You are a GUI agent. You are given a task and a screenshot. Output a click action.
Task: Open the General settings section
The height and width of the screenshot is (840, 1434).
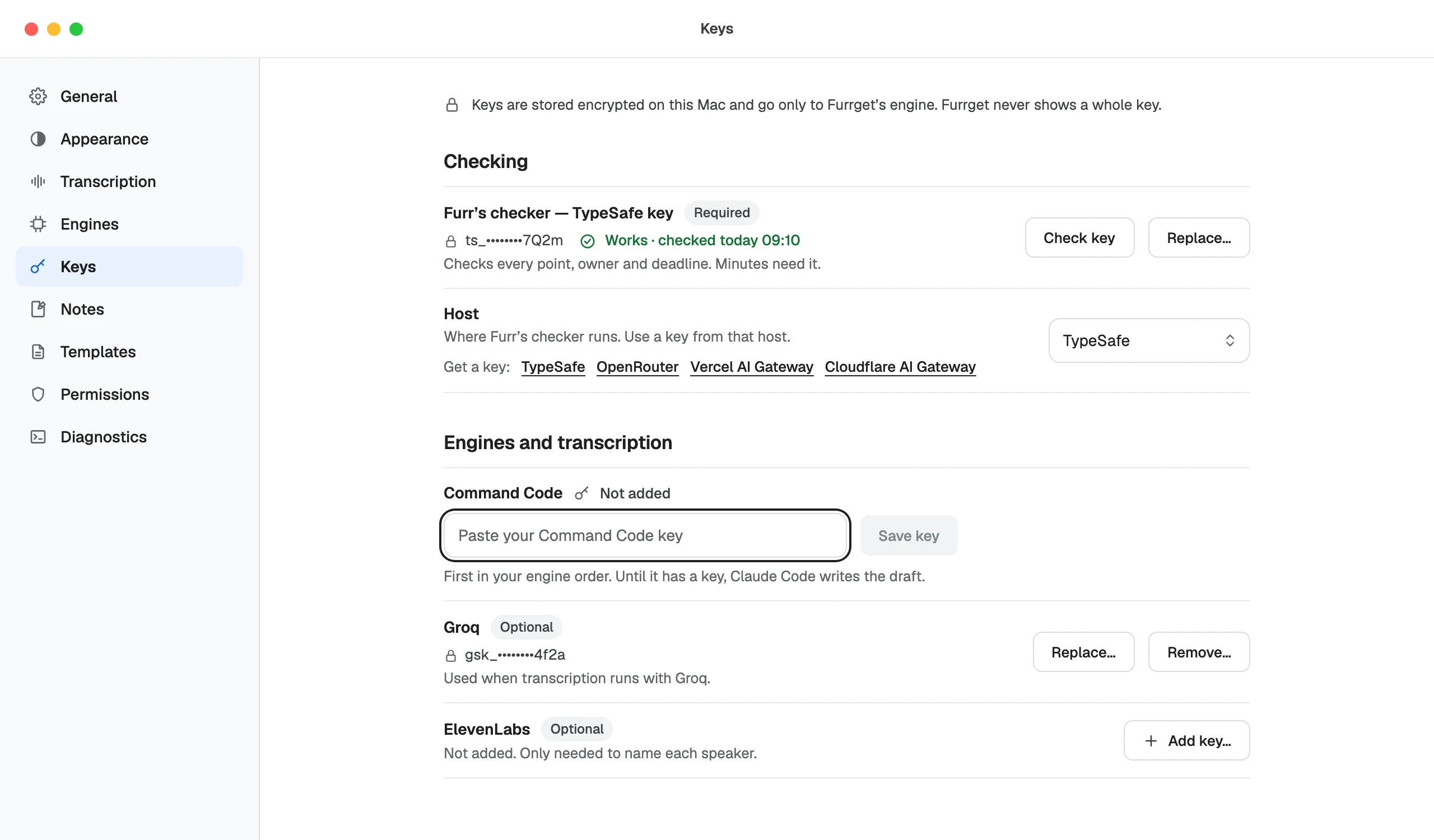(x=129, y=96)
